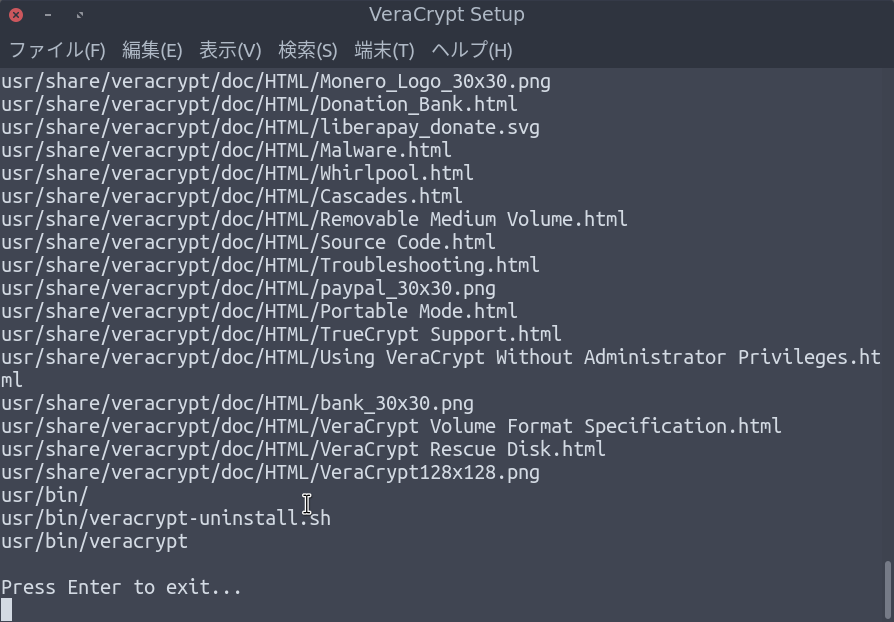Select the Press Enter to exit line

pos(120,587)
